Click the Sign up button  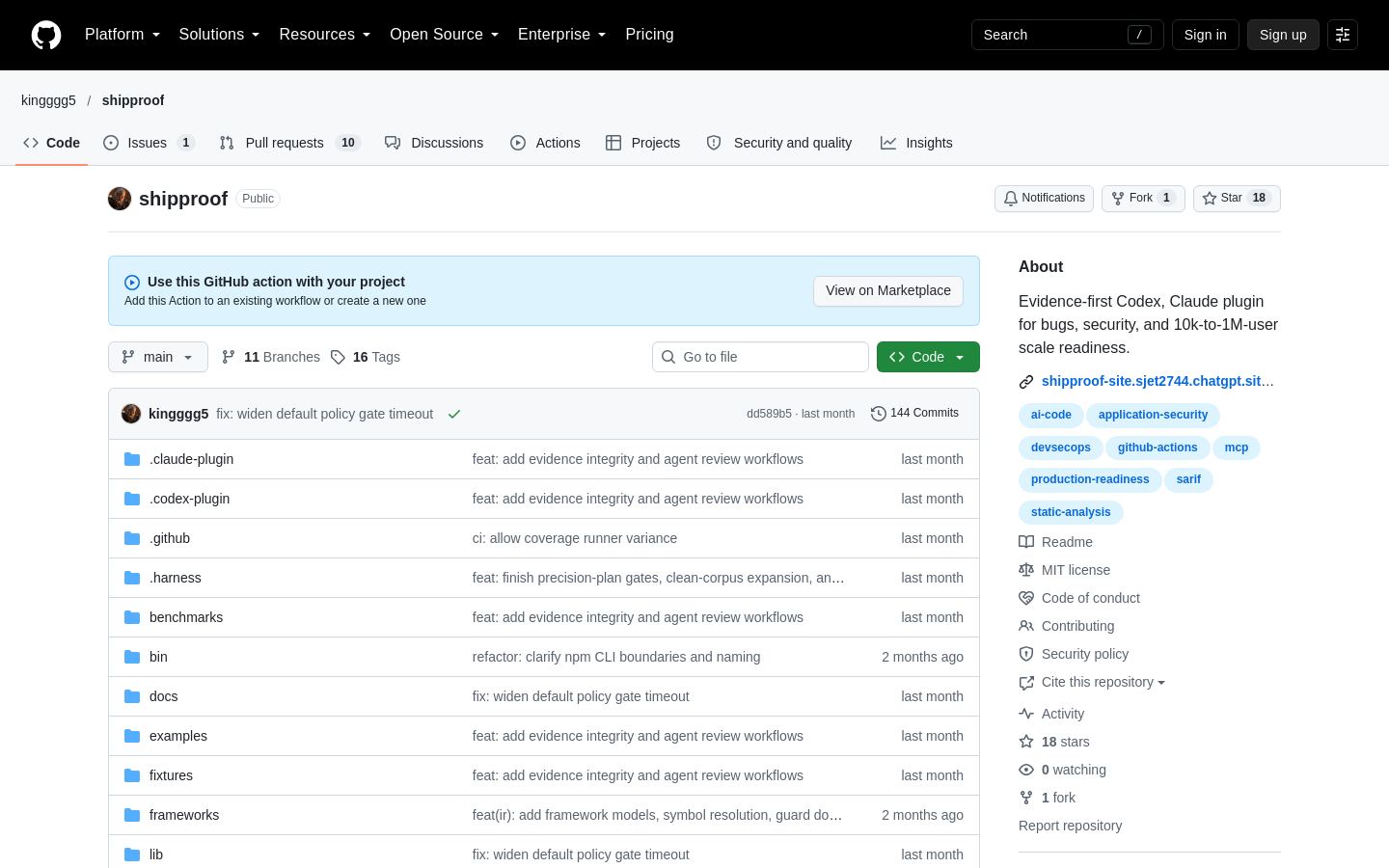(1283, 35)
